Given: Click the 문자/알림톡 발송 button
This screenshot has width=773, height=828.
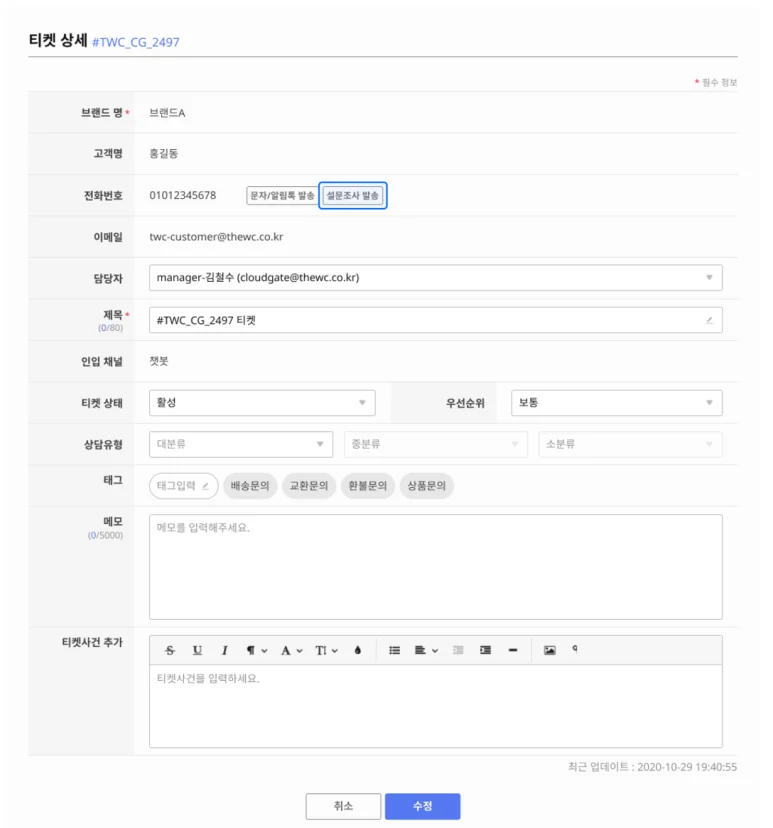Looking at the screenshot, I should (281, 196).
